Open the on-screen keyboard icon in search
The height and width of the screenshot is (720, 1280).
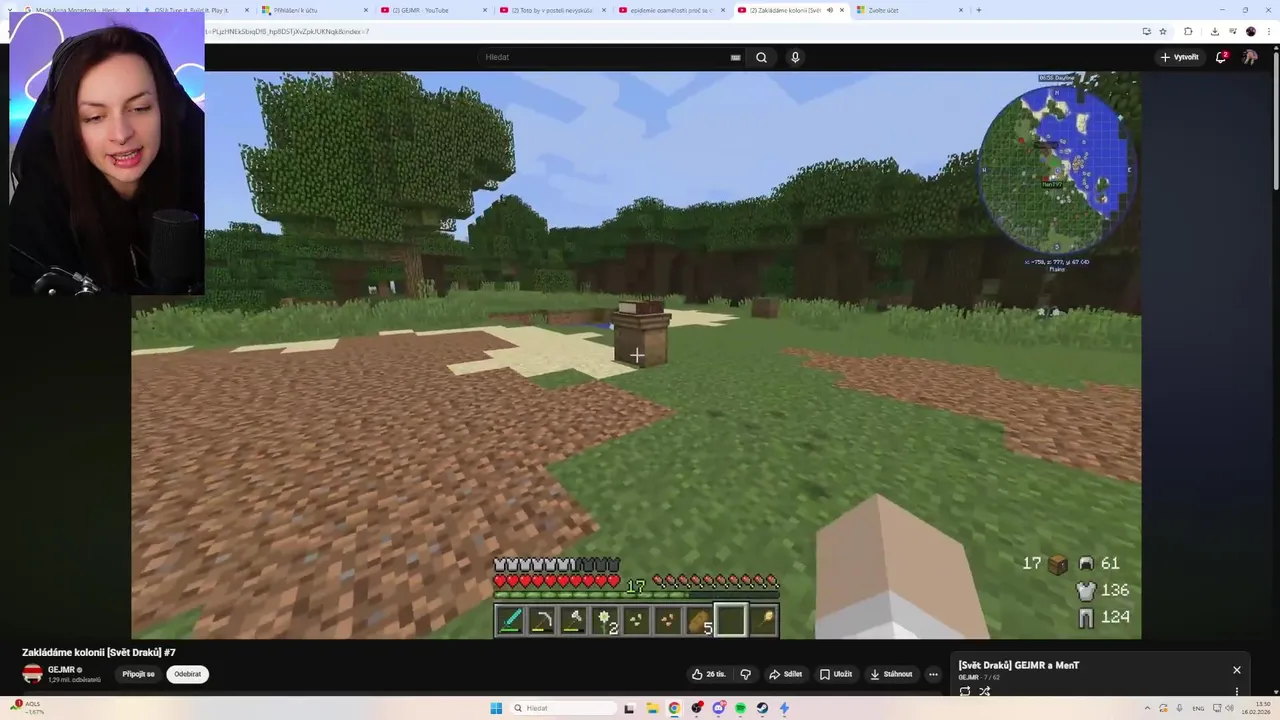pyautogui.click(x=735, y=57)
